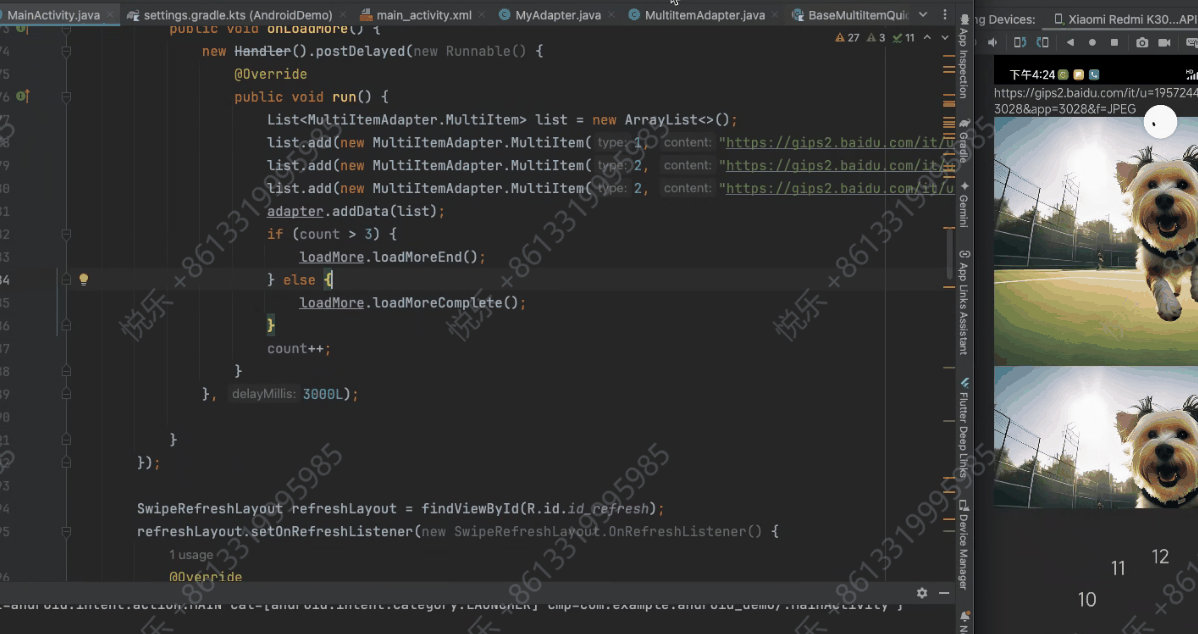Rotate the device left
The image size is (1198, 634).
[x=1020, y=43]
